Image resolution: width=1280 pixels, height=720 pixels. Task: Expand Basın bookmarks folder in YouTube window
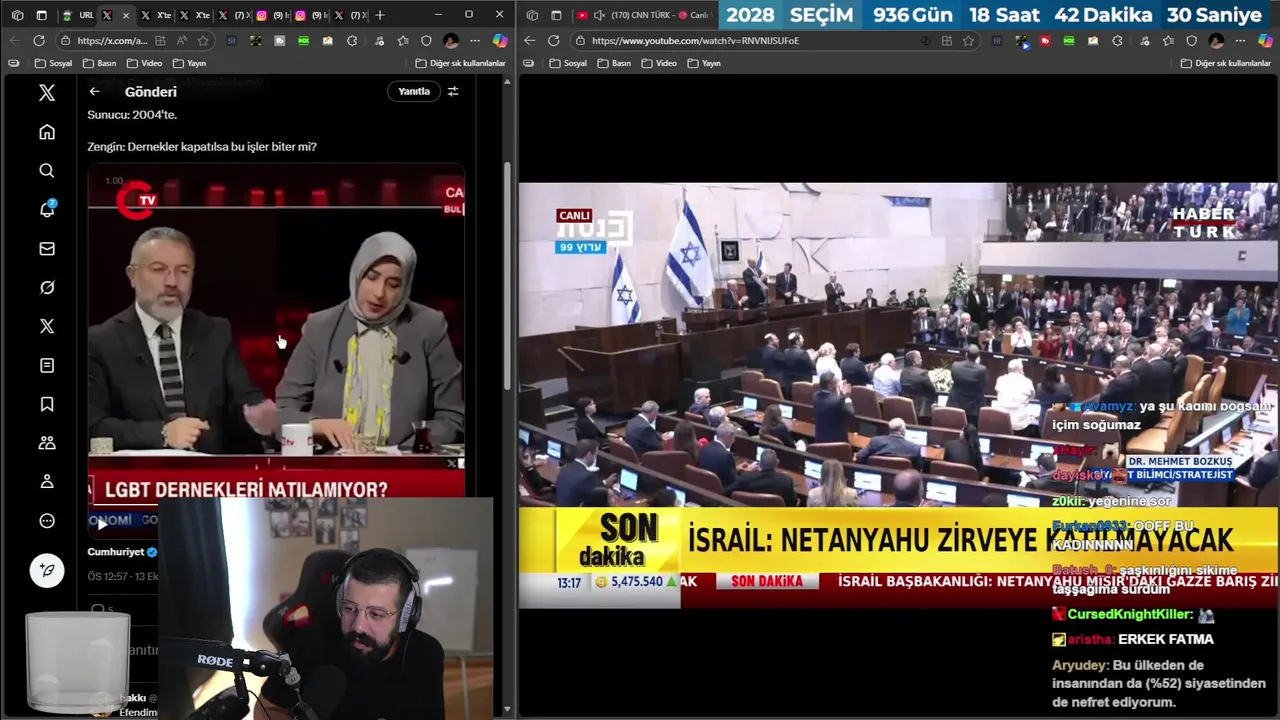614,63
